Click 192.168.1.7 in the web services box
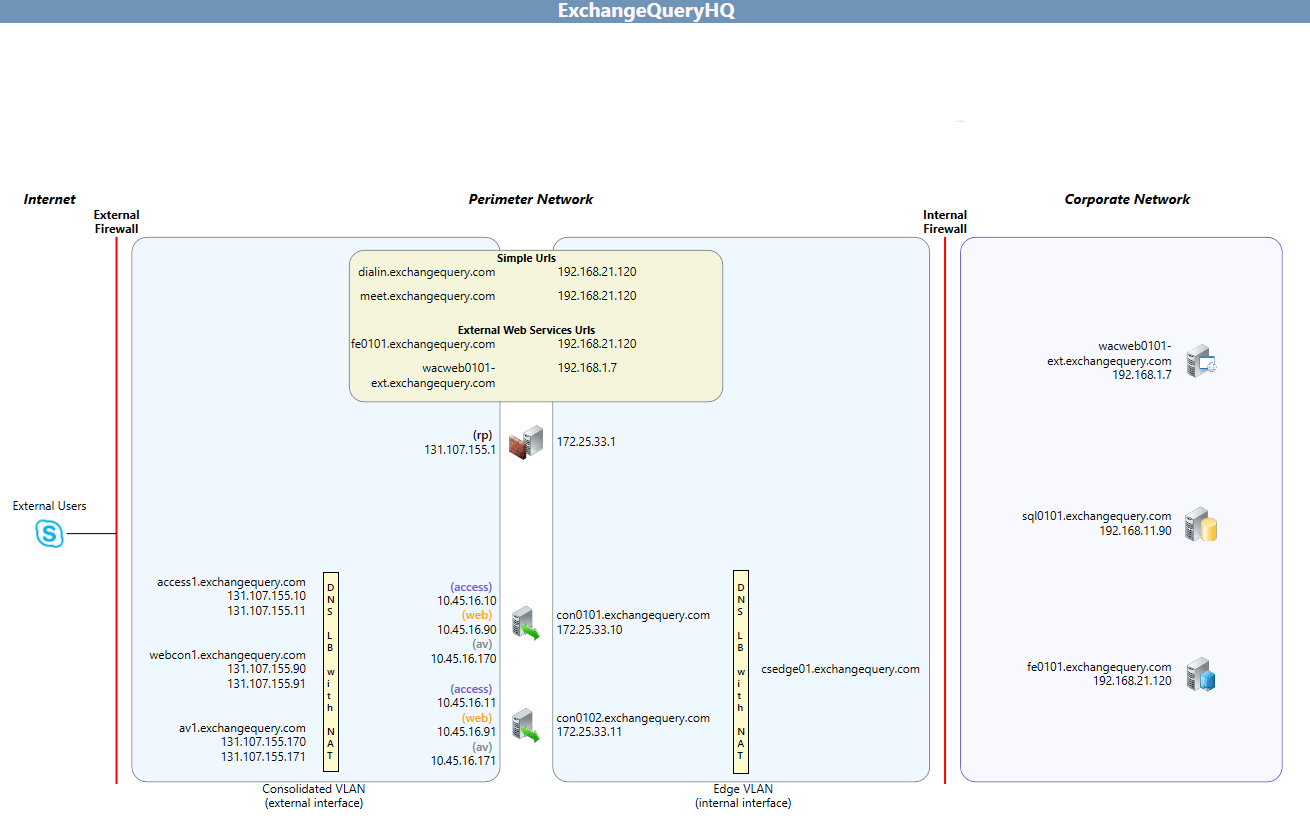The image size is (1310, 830). [x=588, y=368]
